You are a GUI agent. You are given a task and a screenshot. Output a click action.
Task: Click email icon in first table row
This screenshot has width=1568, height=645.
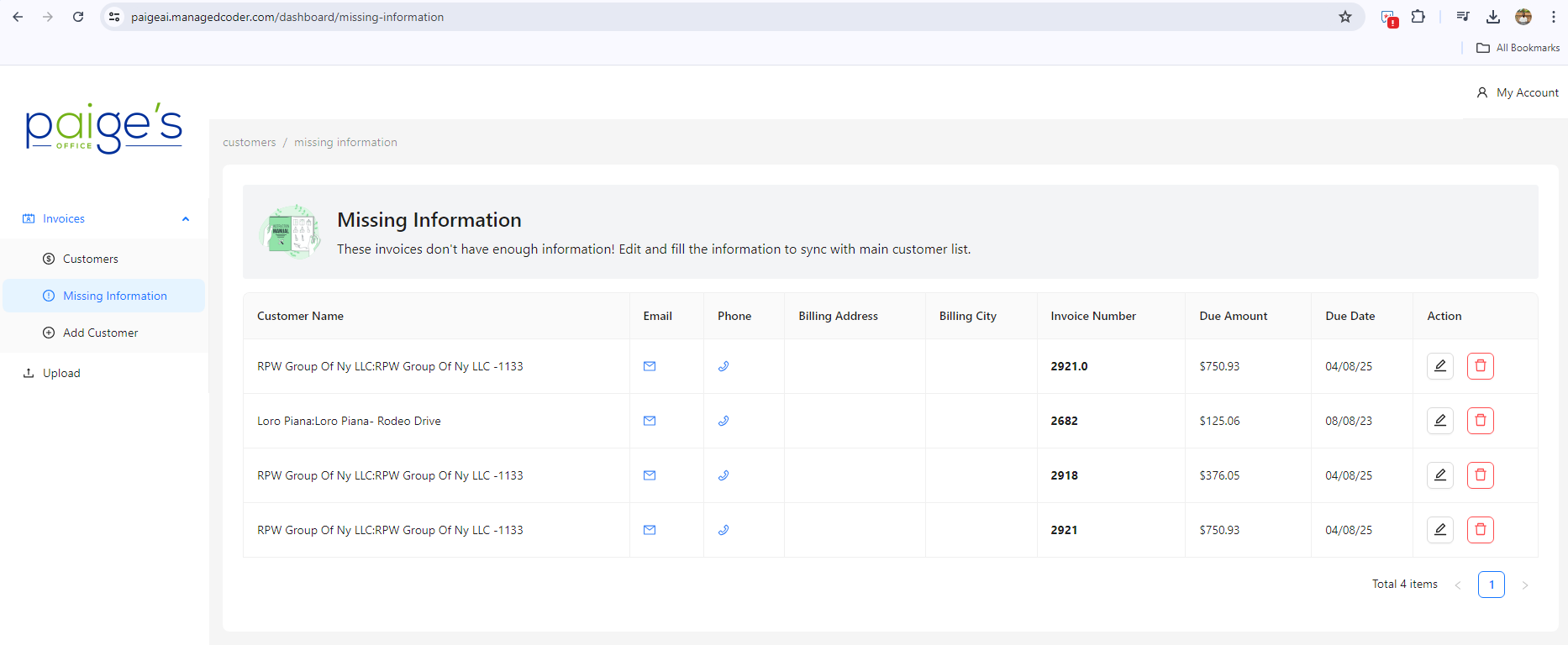coord(650,366)
